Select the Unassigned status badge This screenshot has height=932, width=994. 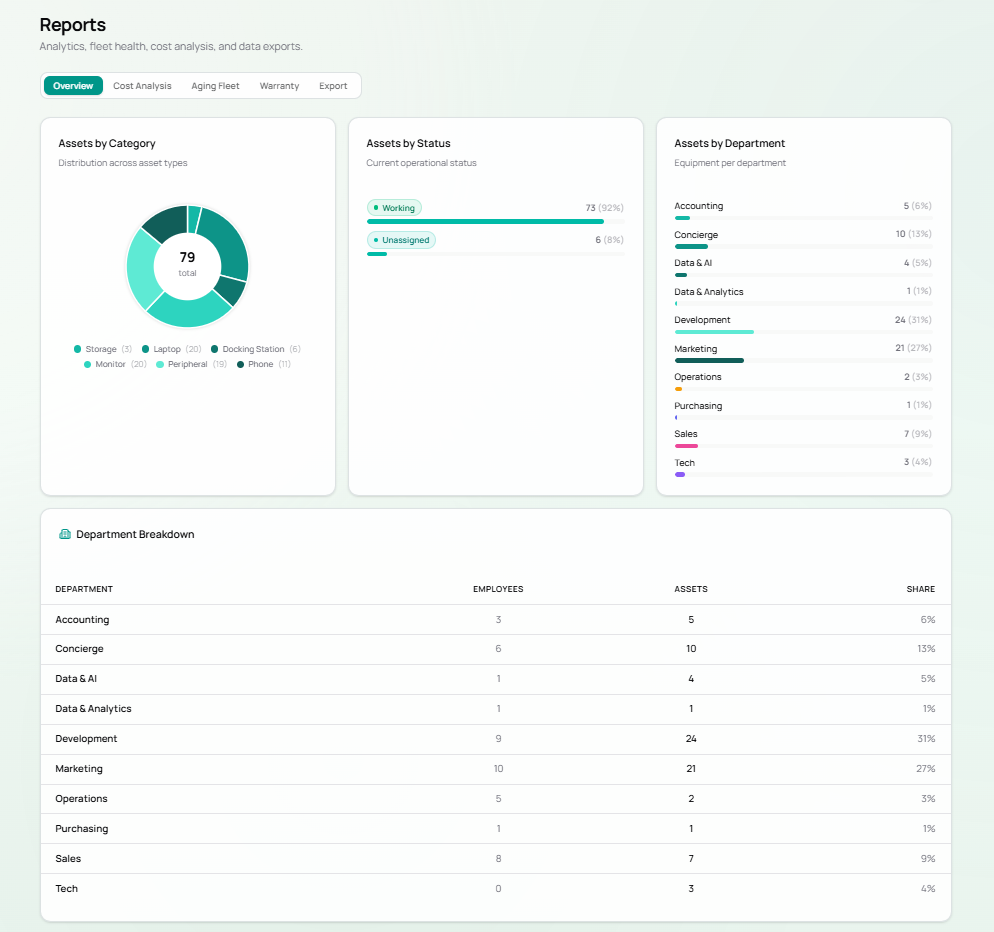pyautogui.click(x=401, y=240)
